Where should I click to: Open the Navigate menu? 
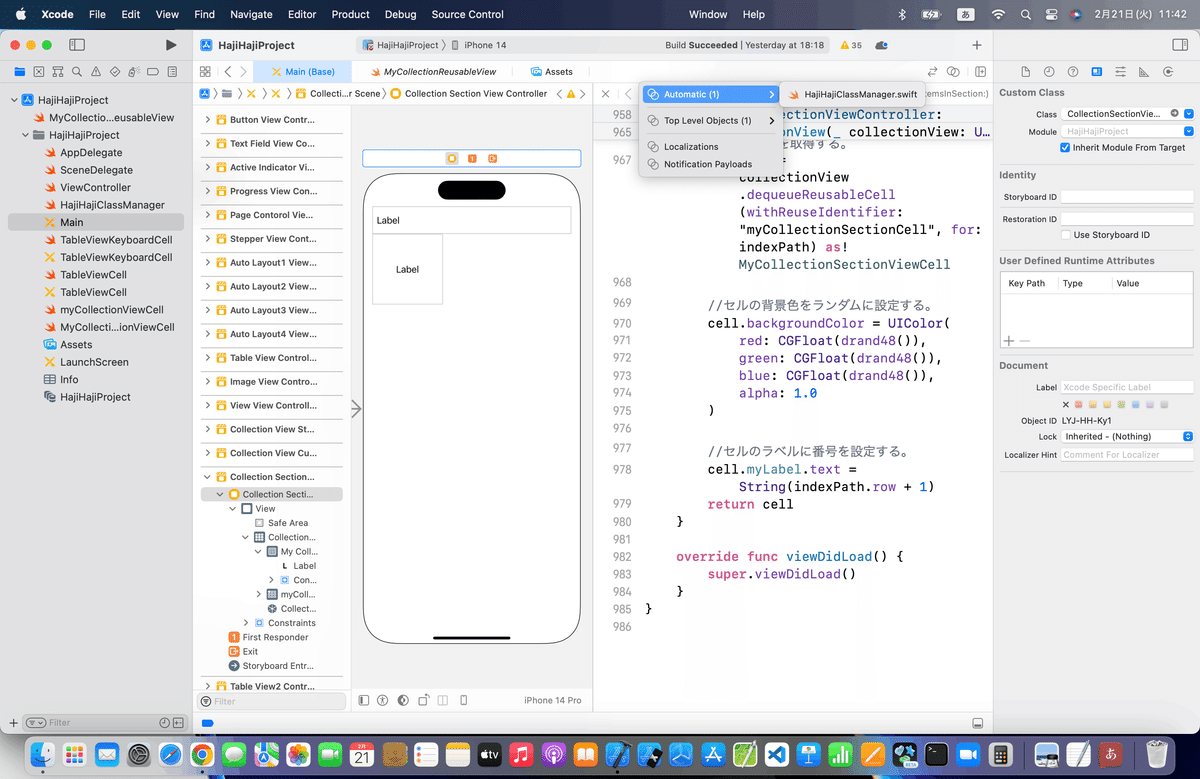(251, 14)
